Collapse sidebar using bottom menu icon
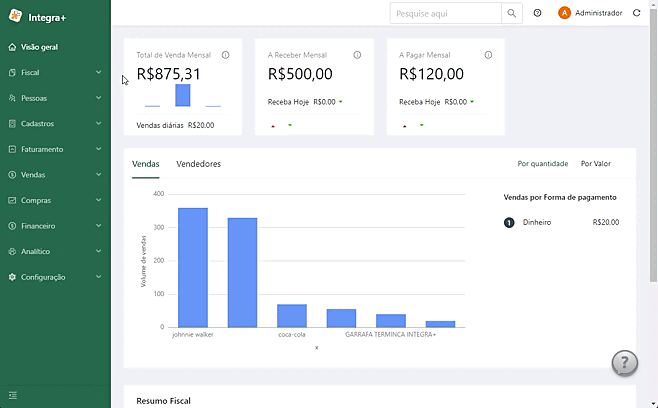This screenshot has height=408, width=658. (13, 395)
